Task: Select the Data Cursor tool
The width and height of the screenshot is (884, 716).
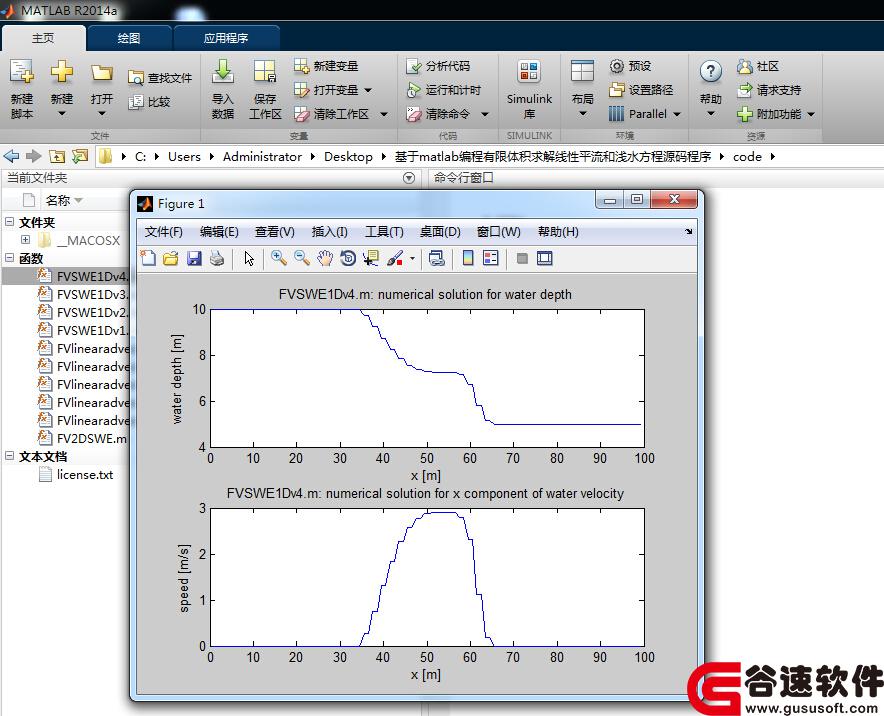Action: pos(371,258)
